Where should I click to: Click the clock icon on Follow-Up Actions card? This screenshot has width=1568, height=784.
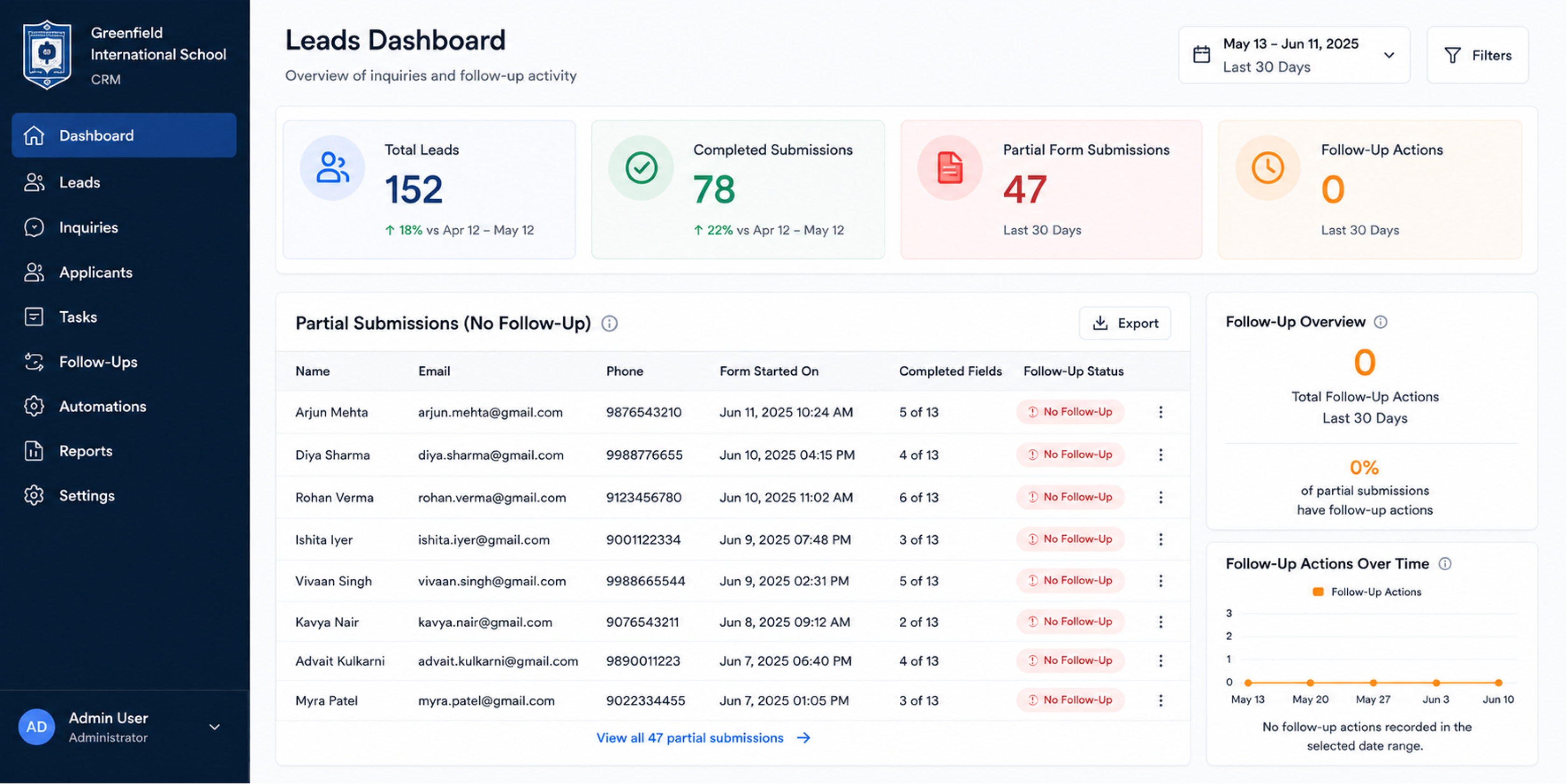point(1267,168)
